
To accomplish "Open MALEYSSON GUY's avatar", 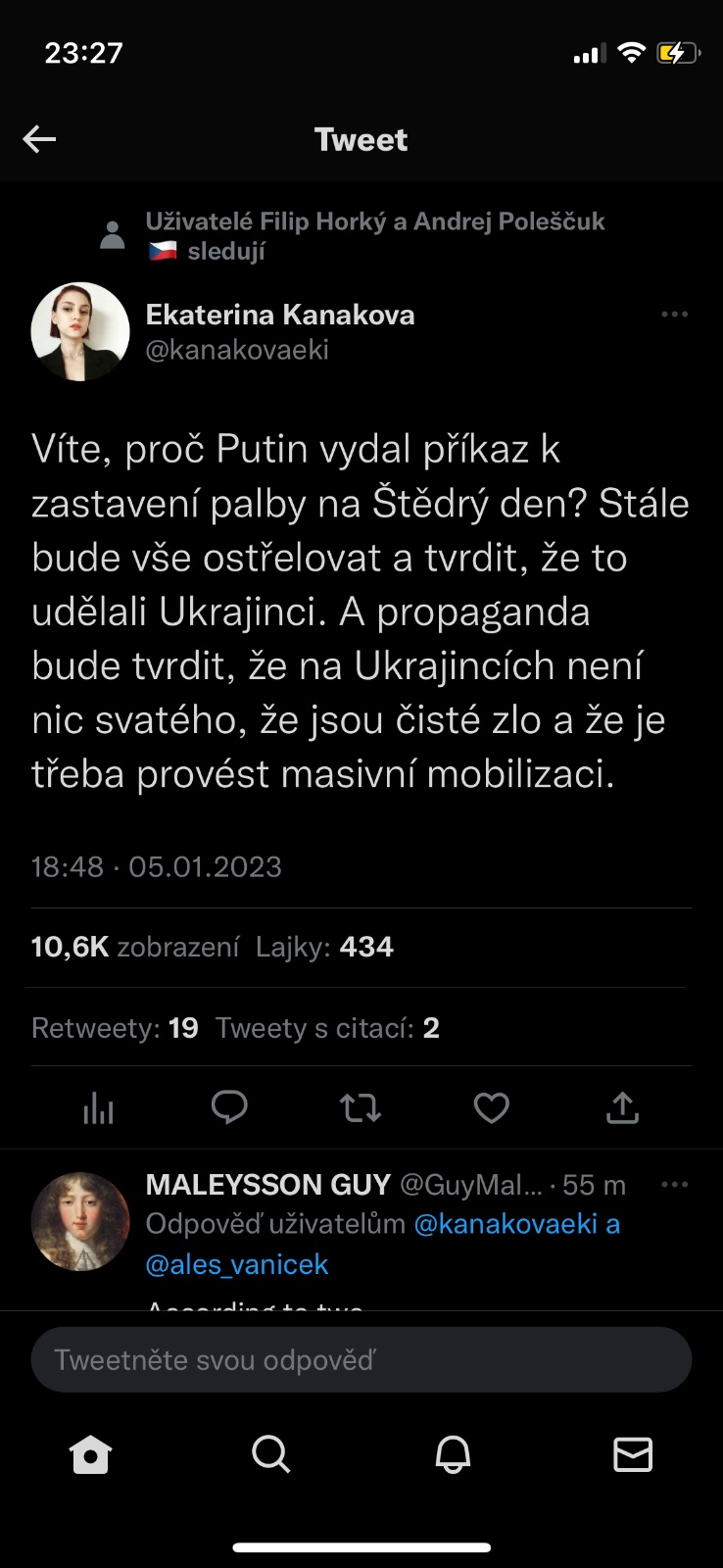I will (x=80, y=1222).
